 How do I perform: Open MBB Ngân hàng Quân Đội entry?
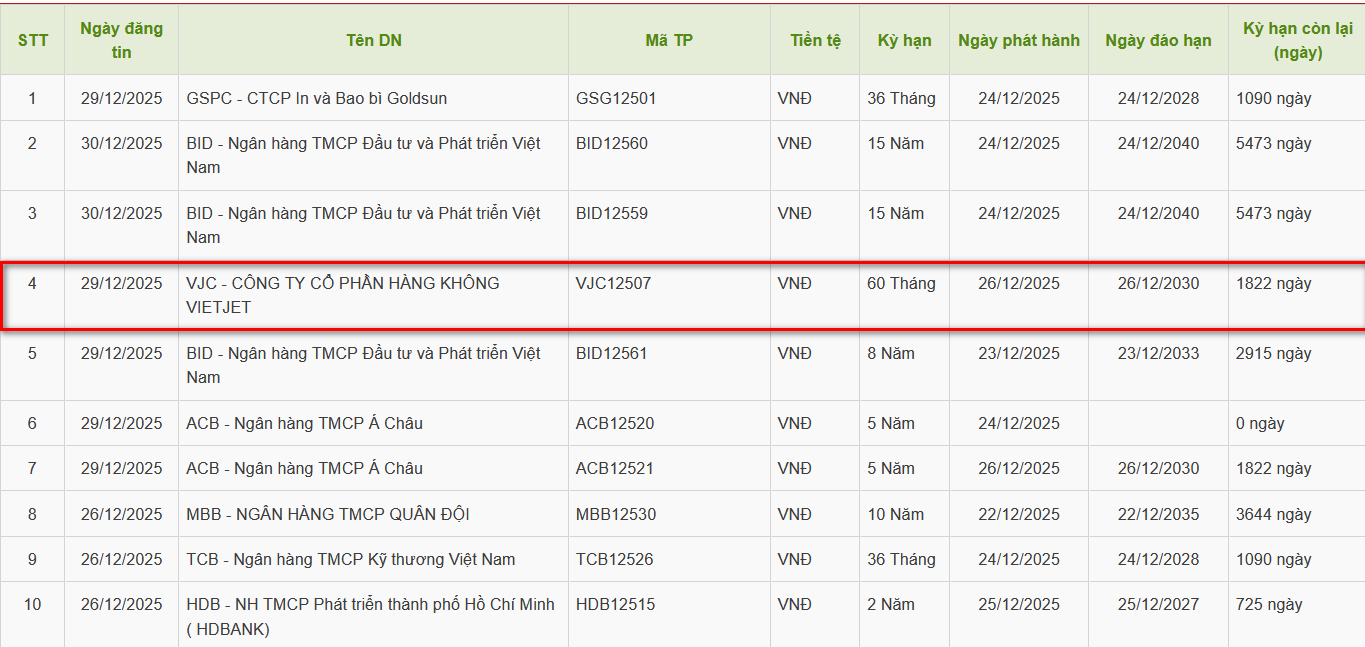pyautogui.click(x=327, y=514)
